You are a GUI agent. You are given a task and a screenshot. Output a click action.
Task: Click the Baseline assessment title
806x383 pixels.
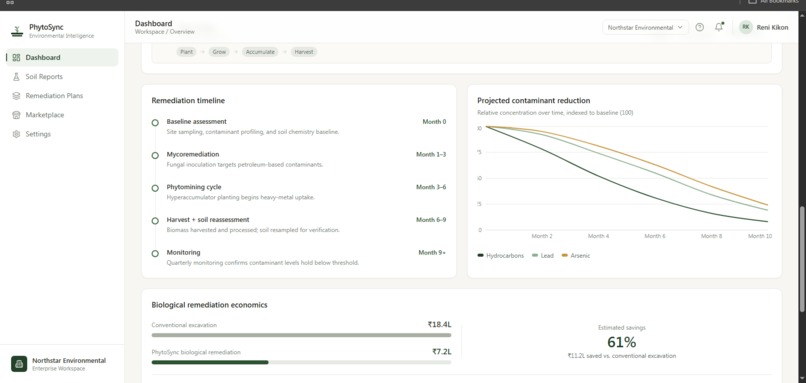coord(196,122)
